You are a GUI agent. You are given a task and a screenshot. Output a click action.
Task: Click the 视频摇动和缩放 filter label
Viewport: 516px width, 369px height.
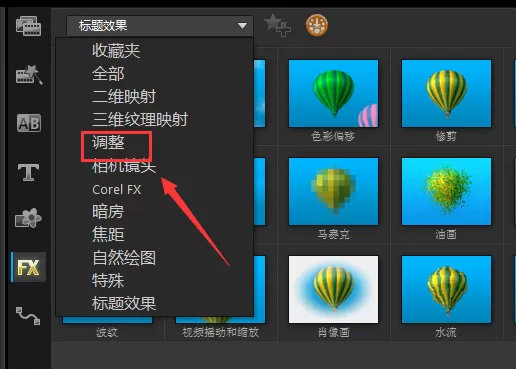[x=220, y=332]
